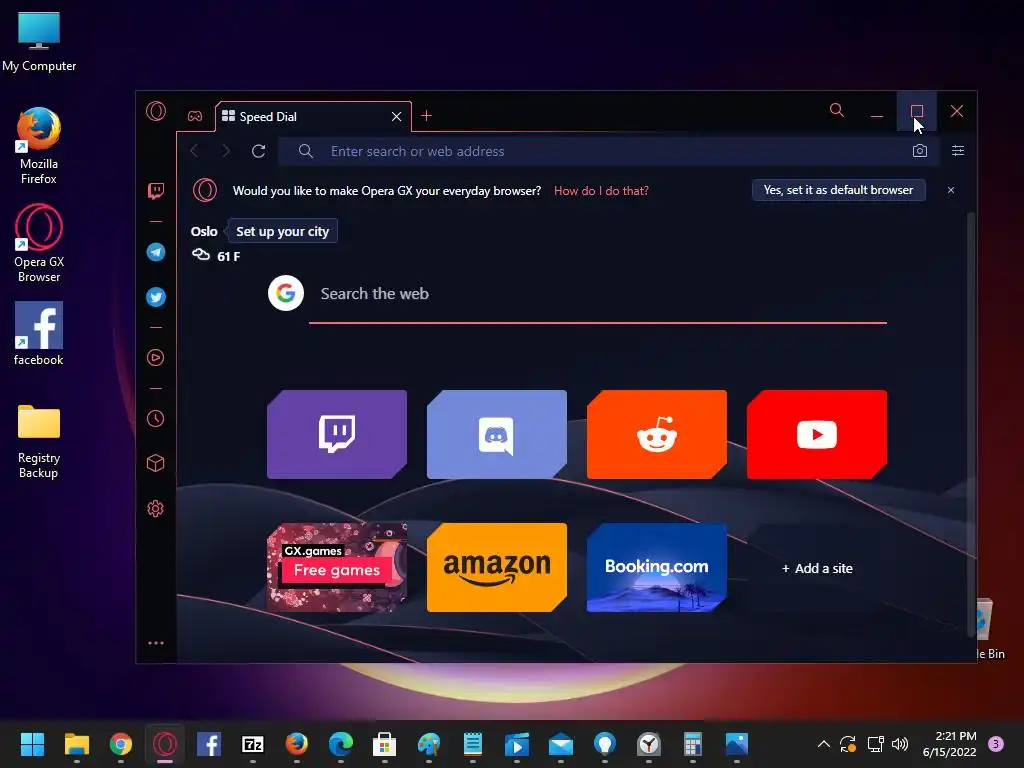
Task: Open Mail app from taskbar
Action: click(561, 744)
